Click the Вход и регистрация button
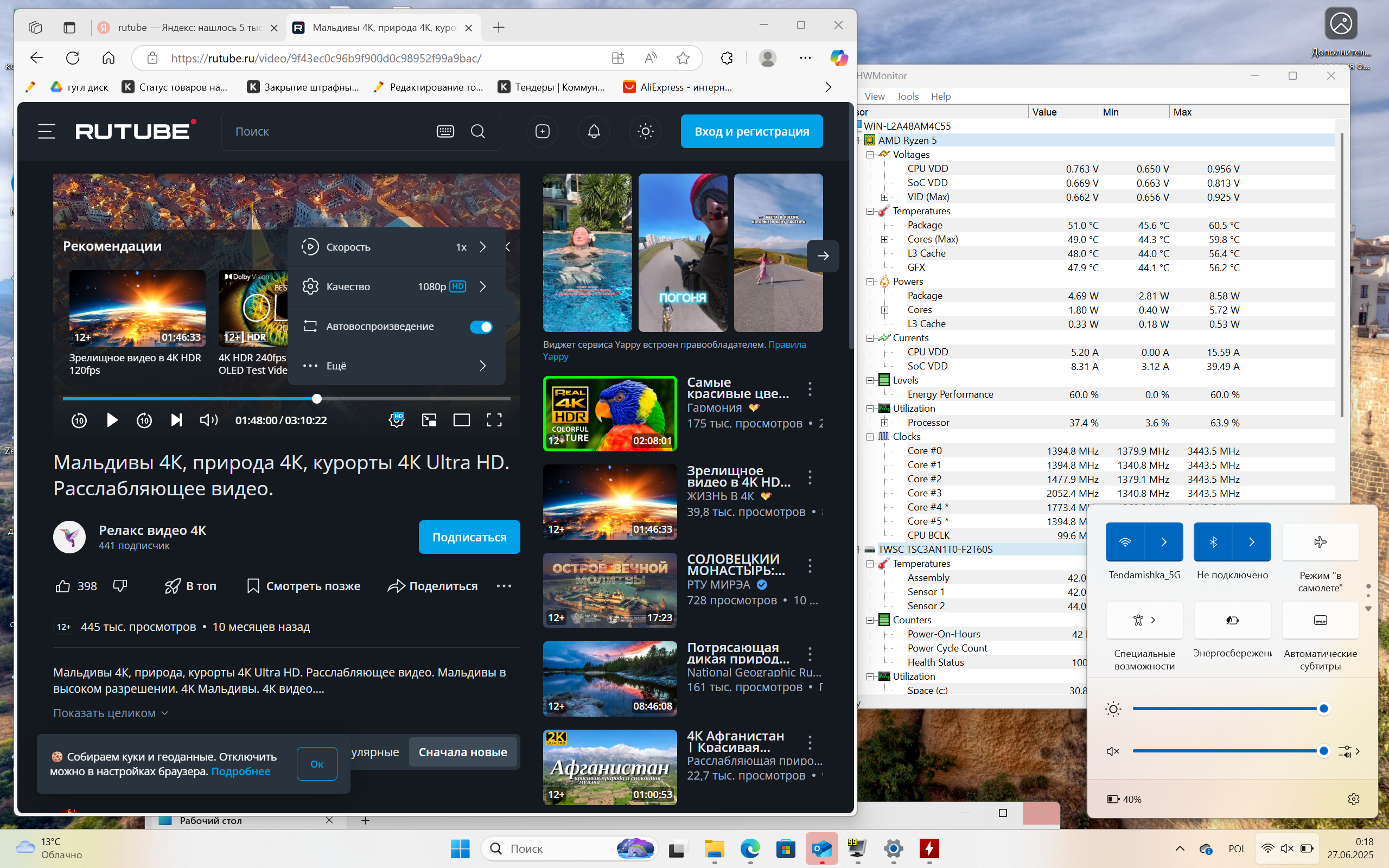Screen dimensions: 1389x868 coord(752,131)
